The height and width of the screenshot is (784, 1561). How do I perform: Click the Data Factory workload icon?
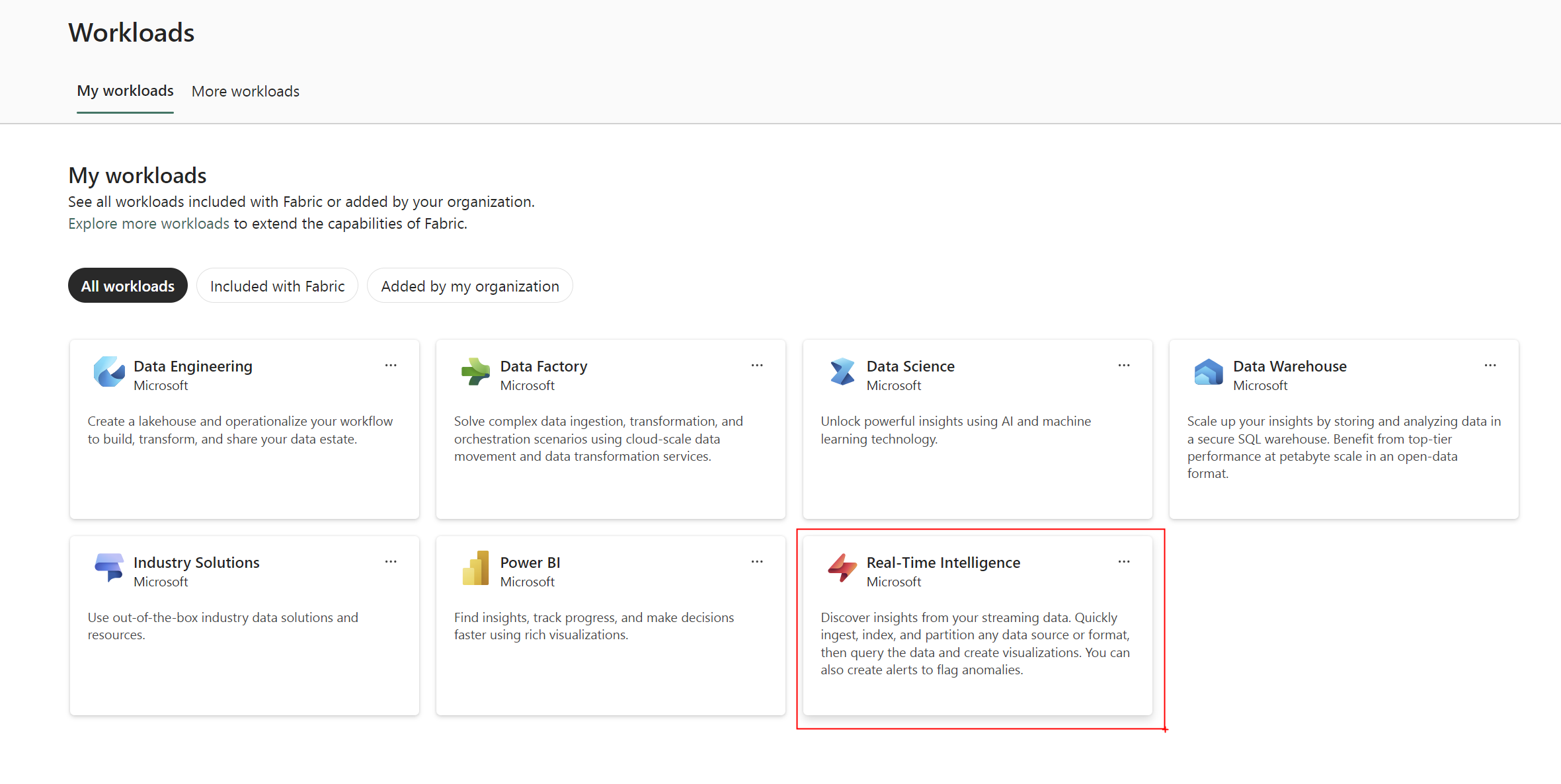(475, 372)
